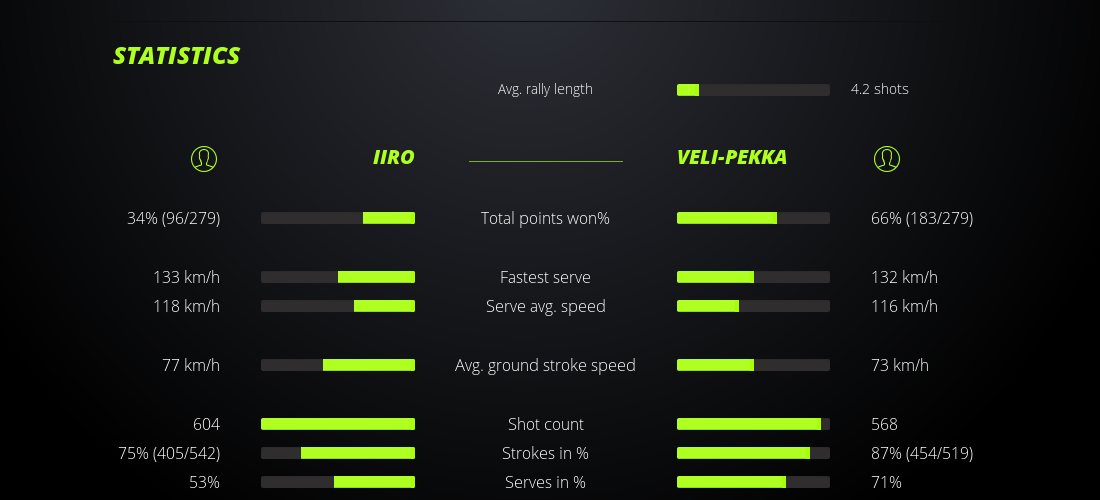Click Iiro's fastest serve bar
Viewport: 1100px width, 500px height.
[338, 277]
